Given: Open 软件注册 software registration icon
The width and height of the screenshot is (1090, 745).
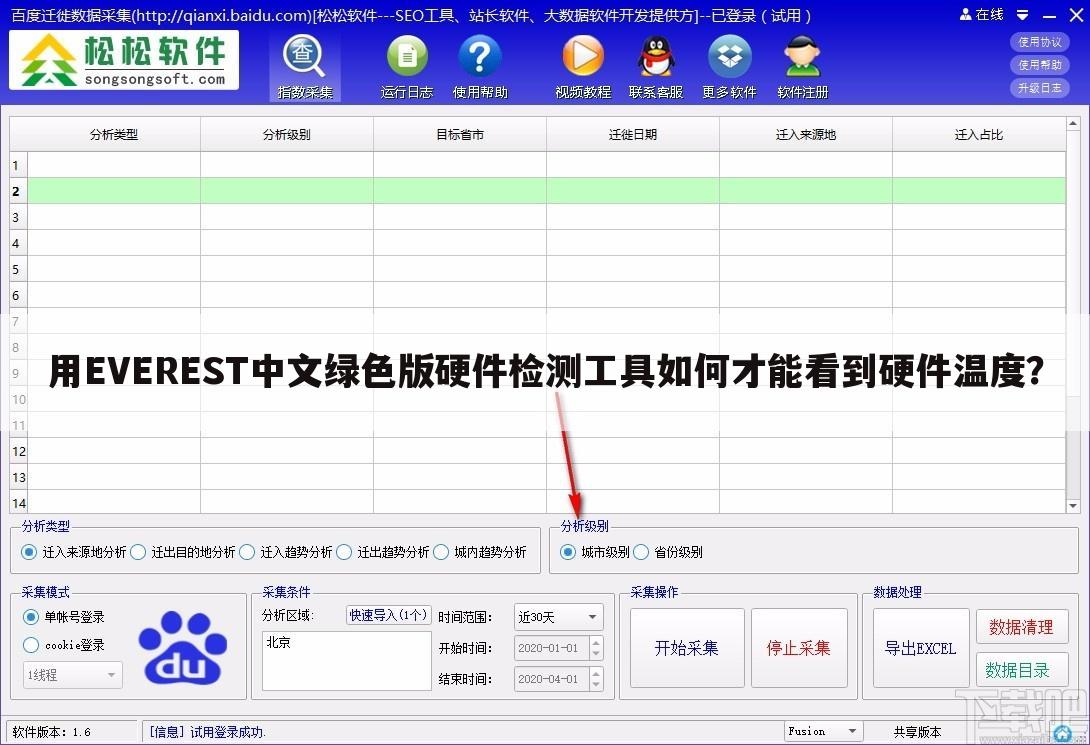Looking at the screenshot, I should (x=802, y=68).
